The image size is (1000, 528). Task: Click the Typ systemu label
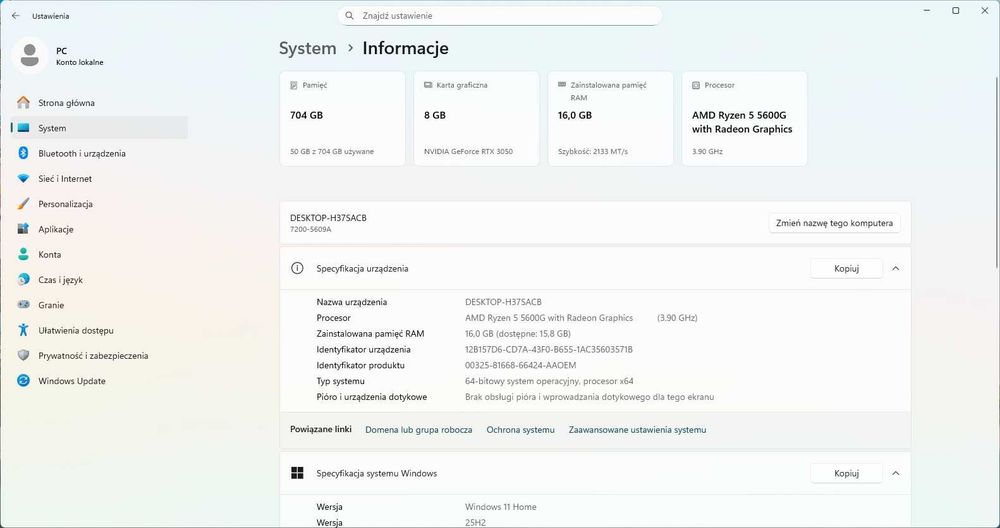(341, 381)
